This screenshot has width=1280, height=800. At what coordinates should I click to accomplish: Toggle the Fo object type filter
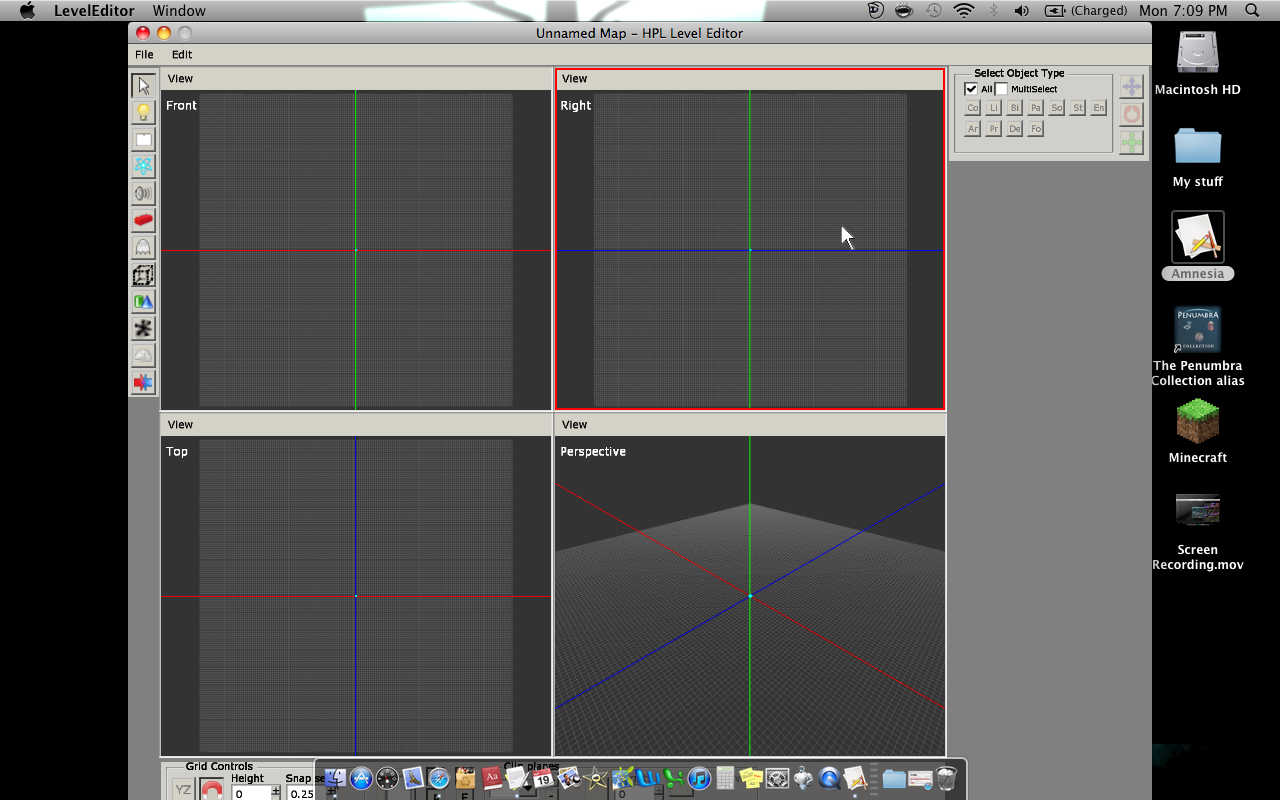click(x=1036, y=129)
